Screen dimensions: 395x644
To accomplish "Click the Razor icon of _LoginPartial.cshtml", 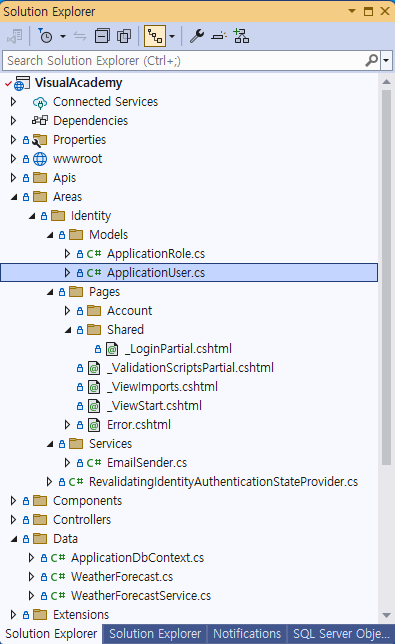I will coord(112,349).
